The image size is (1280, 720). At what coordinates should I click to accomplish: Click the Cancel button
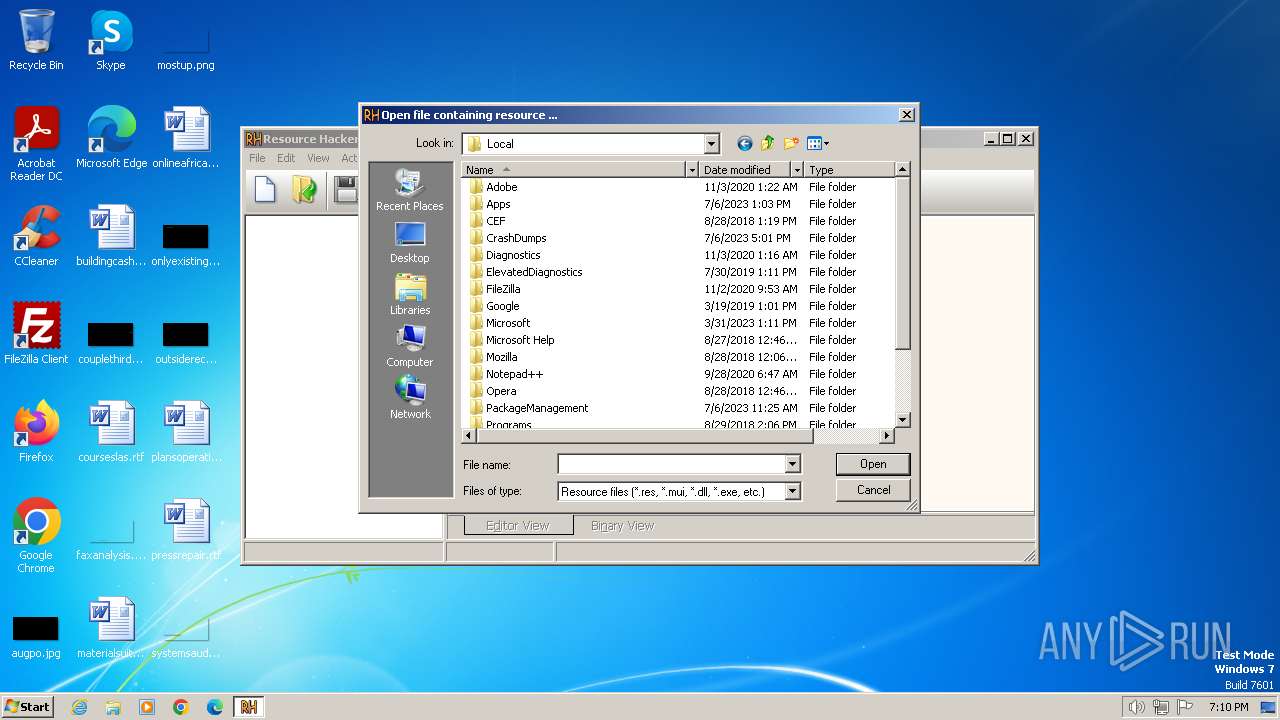(x=873, y=490)
